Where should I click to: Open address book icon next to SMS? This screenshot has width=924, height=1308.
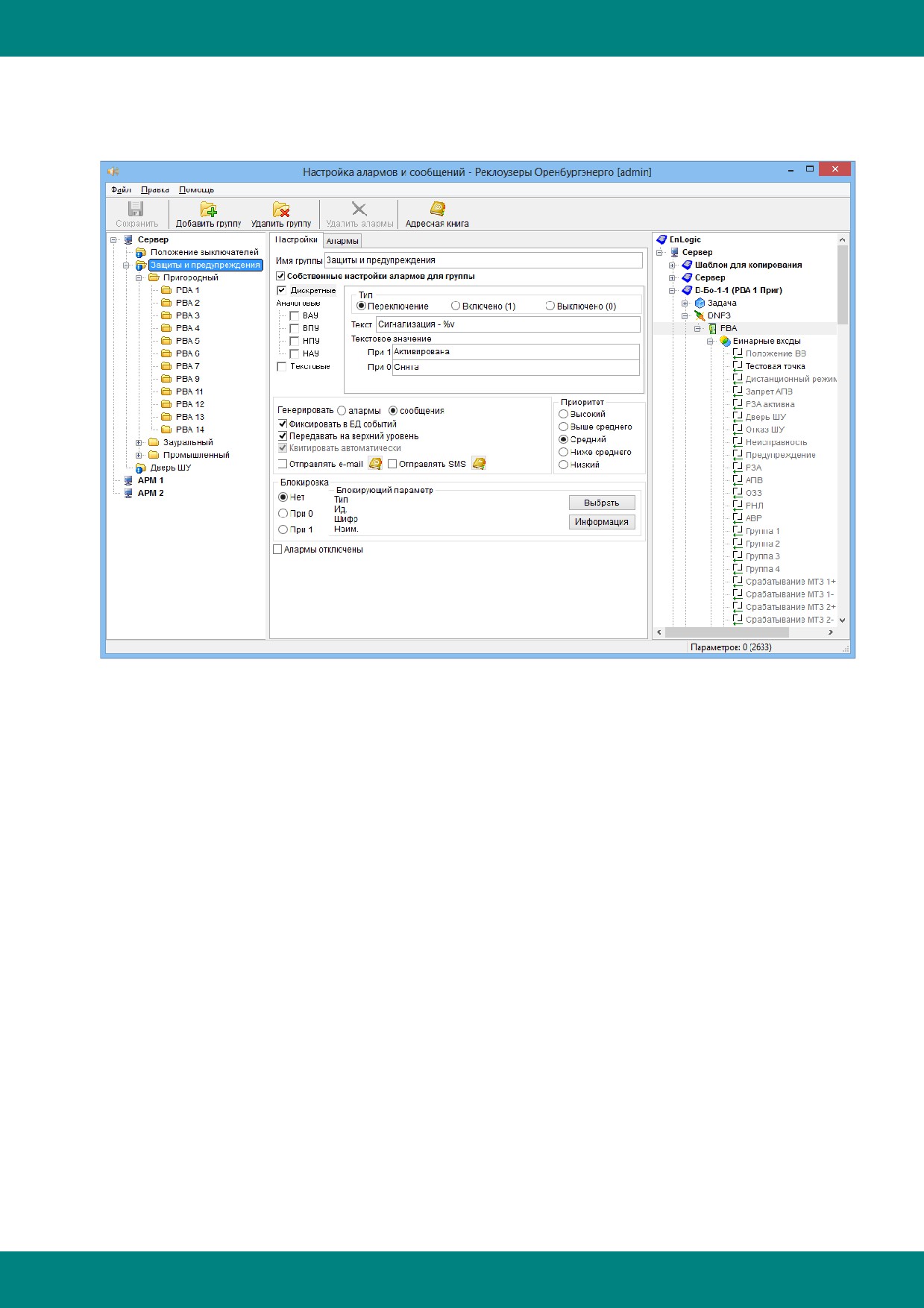(480, 463)
